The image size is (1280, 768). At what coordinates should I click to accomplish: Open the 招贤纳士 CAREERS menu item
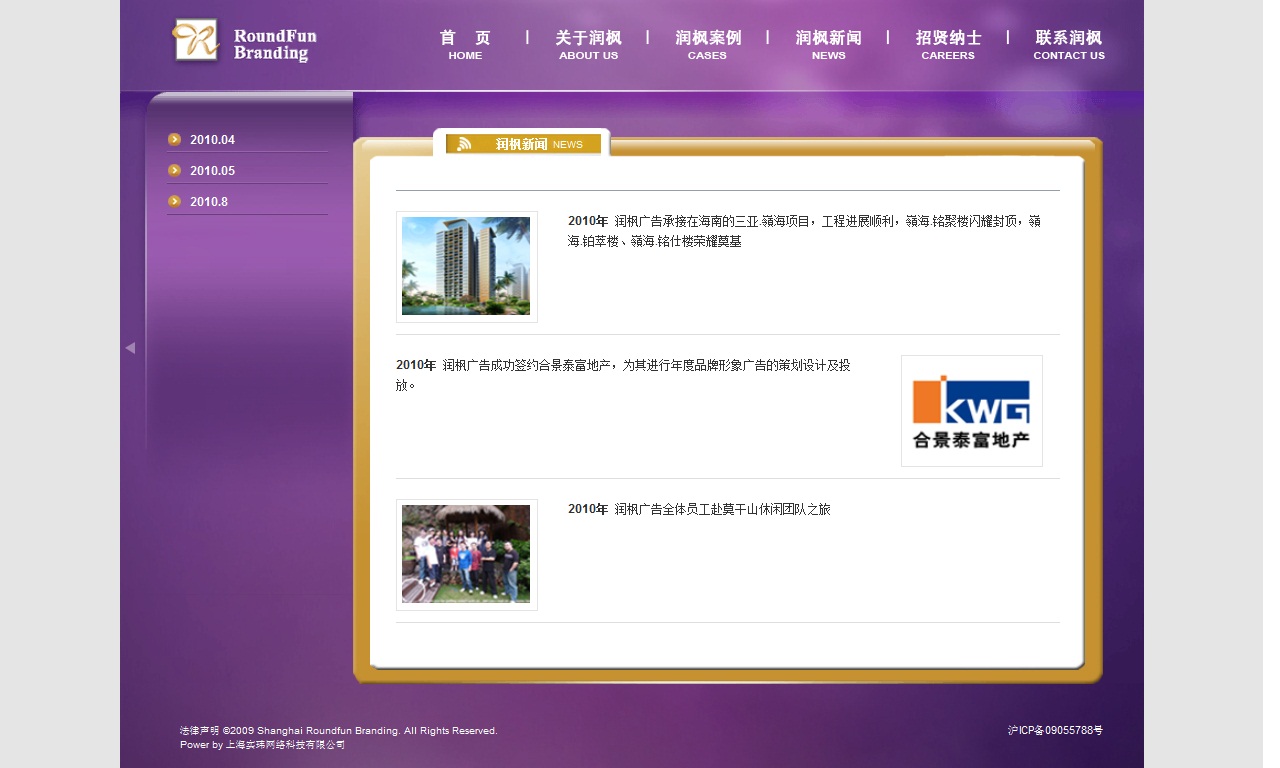pos(948,45)
